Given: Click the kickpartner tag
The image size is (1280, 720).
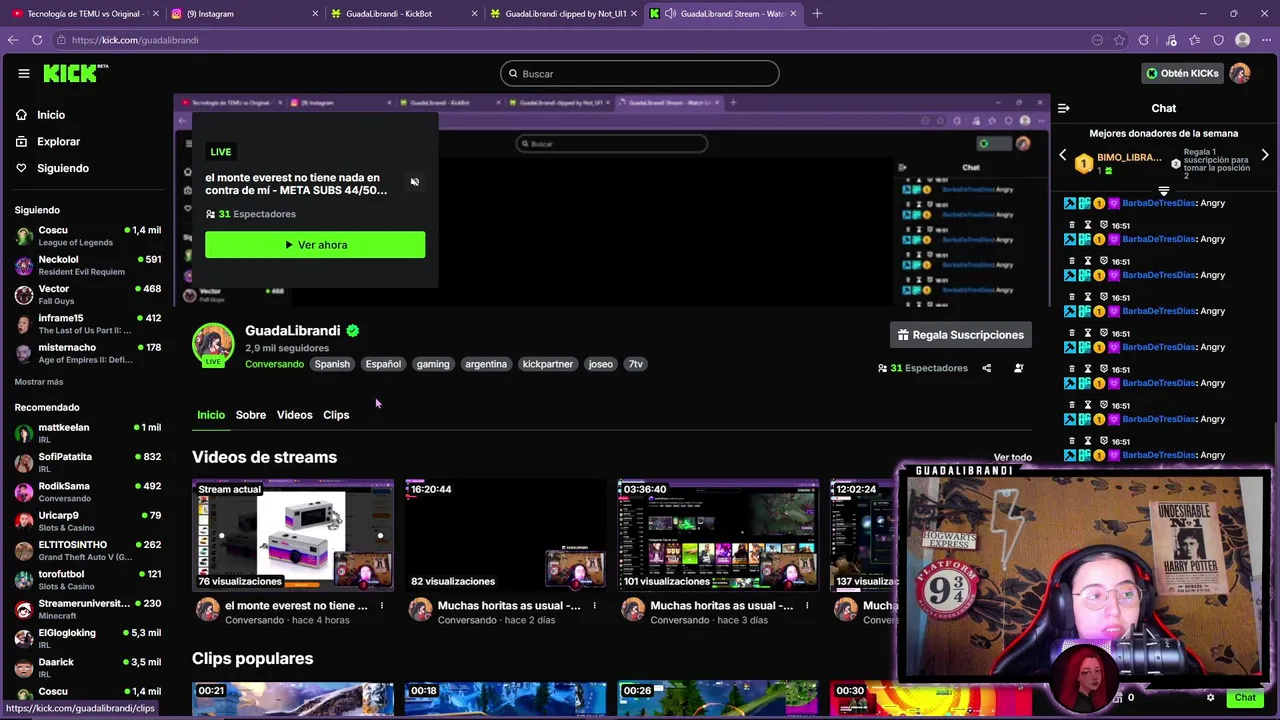Looking at the screenshot, I should tap(547, 364).
